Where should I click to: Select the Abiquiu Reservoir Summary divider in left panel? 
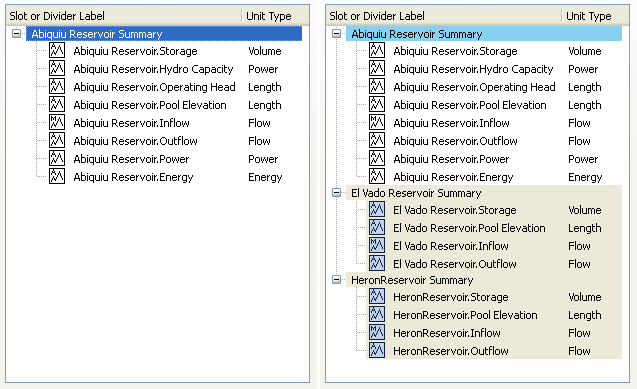coord(164,34)
